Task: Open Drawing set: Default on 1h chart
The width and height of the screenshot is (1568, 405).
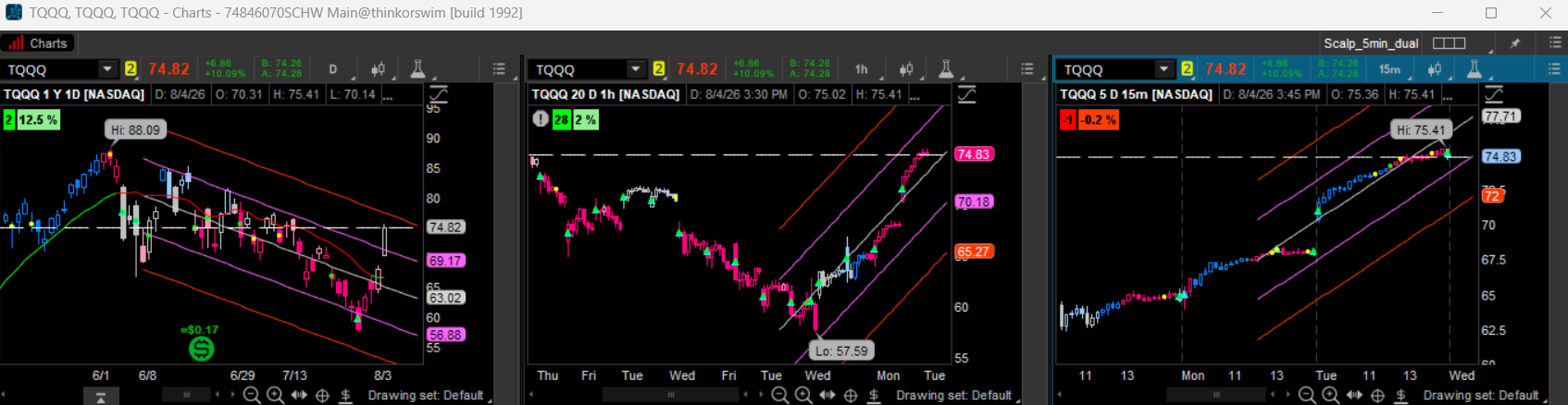Action: coord(953,396)
